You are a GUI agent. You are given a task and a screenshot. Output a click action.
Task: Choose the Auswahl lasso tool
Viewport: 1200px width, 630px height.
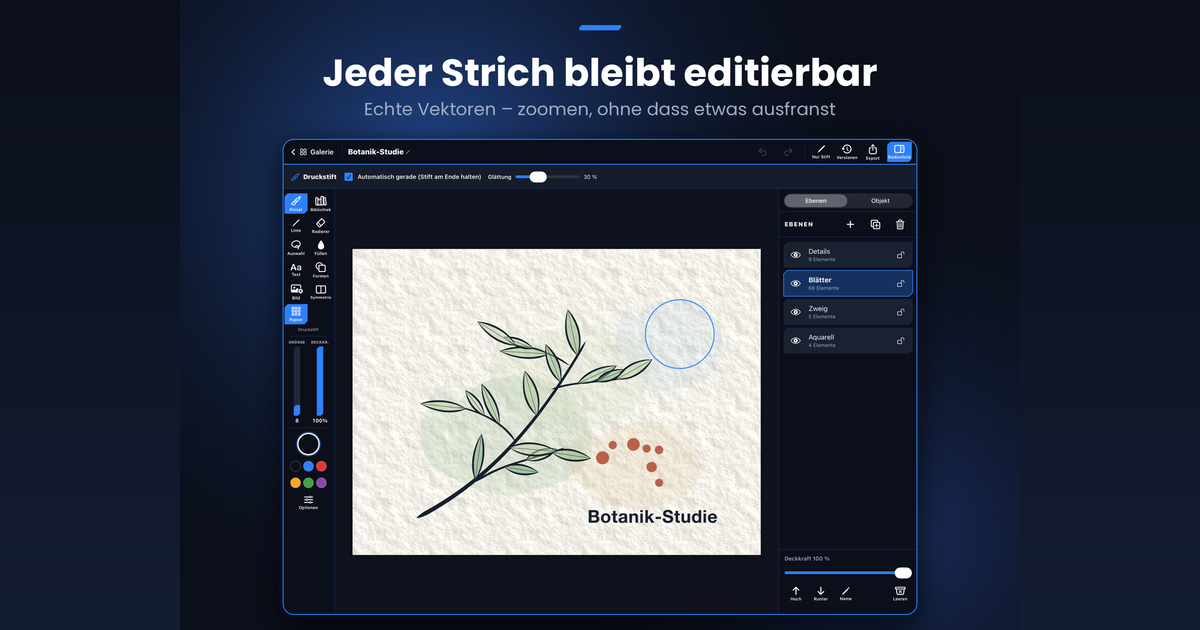coord(296,247)
